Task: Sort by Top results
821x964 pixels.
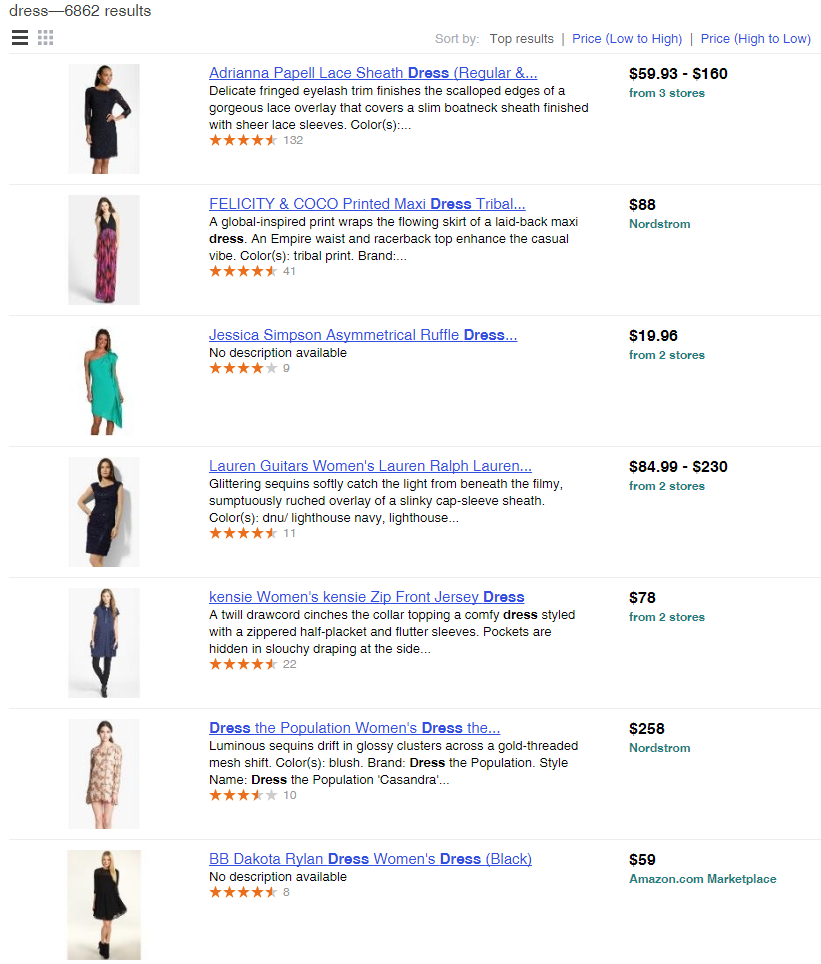Action: (x=521, y=39)
